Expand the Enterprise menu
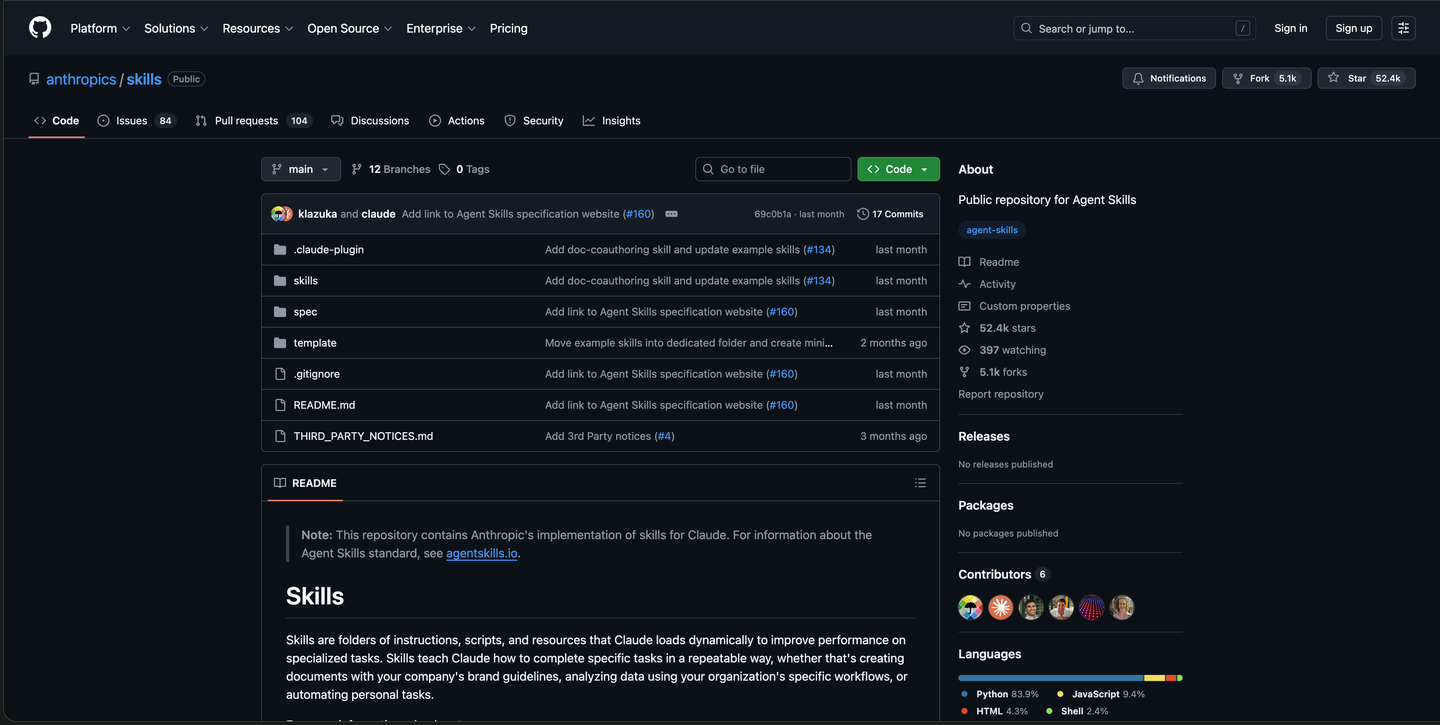1440x725 pixels. 441,28
